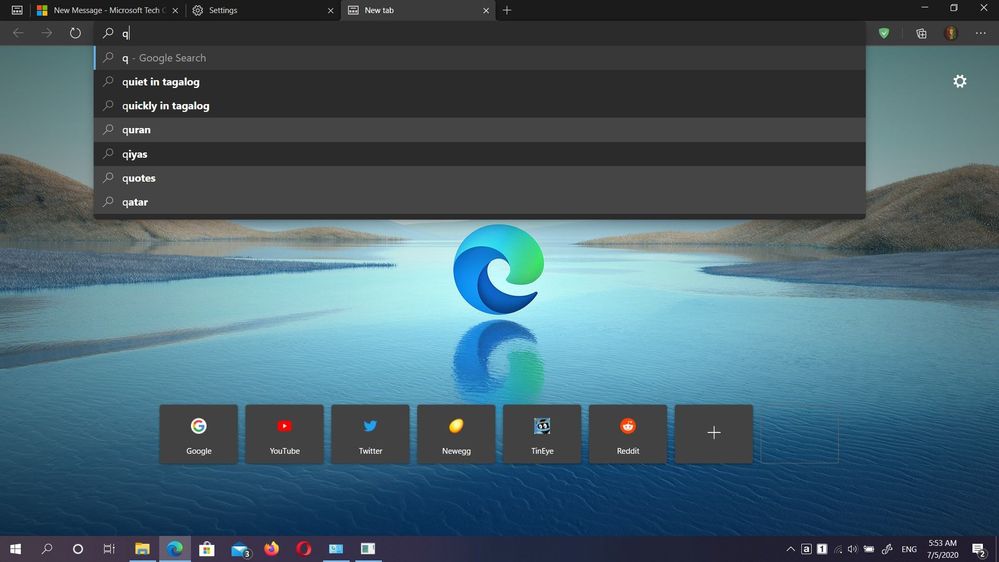Open the Windows Start menu

15,549
